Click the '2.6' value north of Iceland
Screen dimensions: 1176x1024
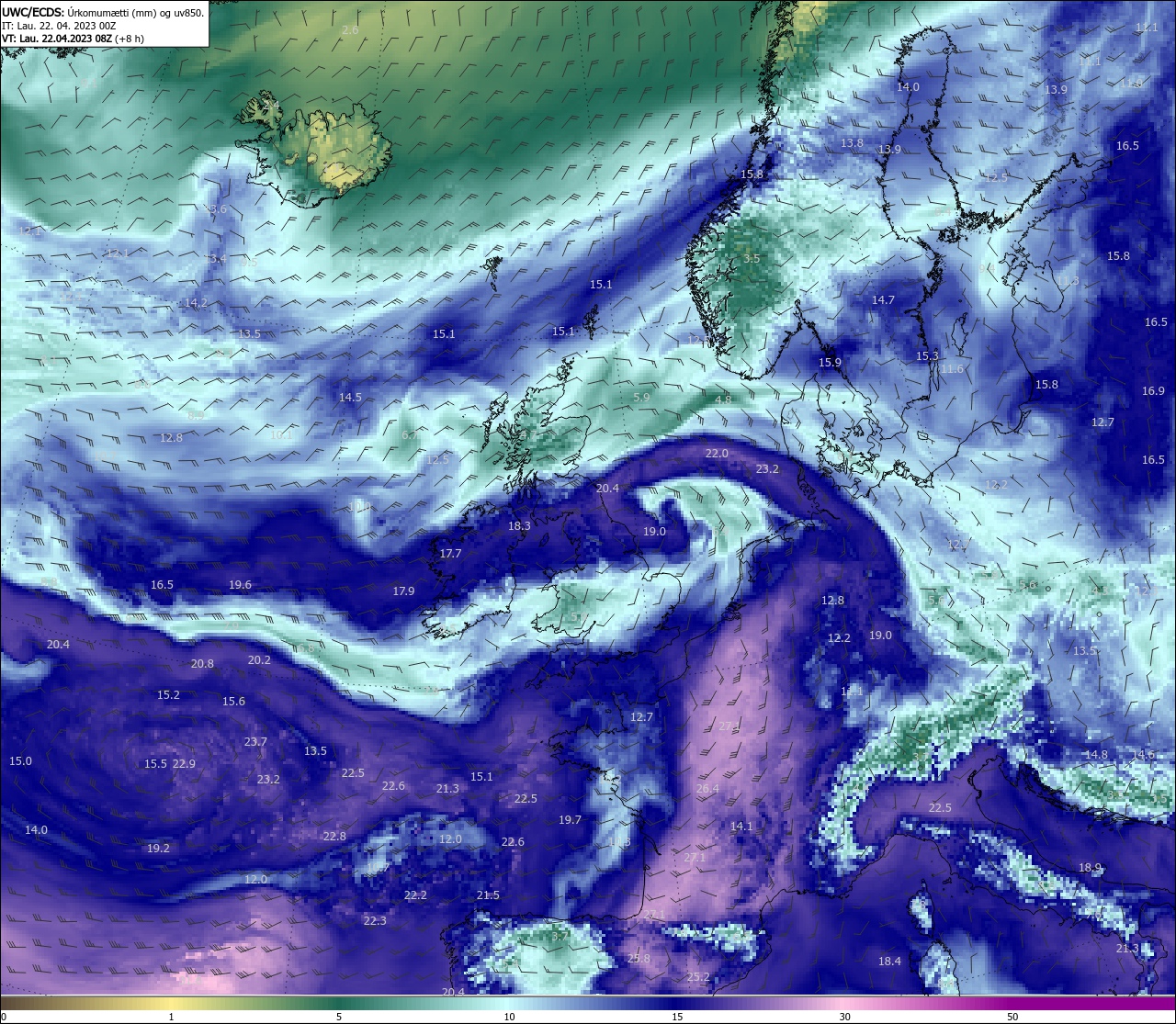[x=350, y=30]
